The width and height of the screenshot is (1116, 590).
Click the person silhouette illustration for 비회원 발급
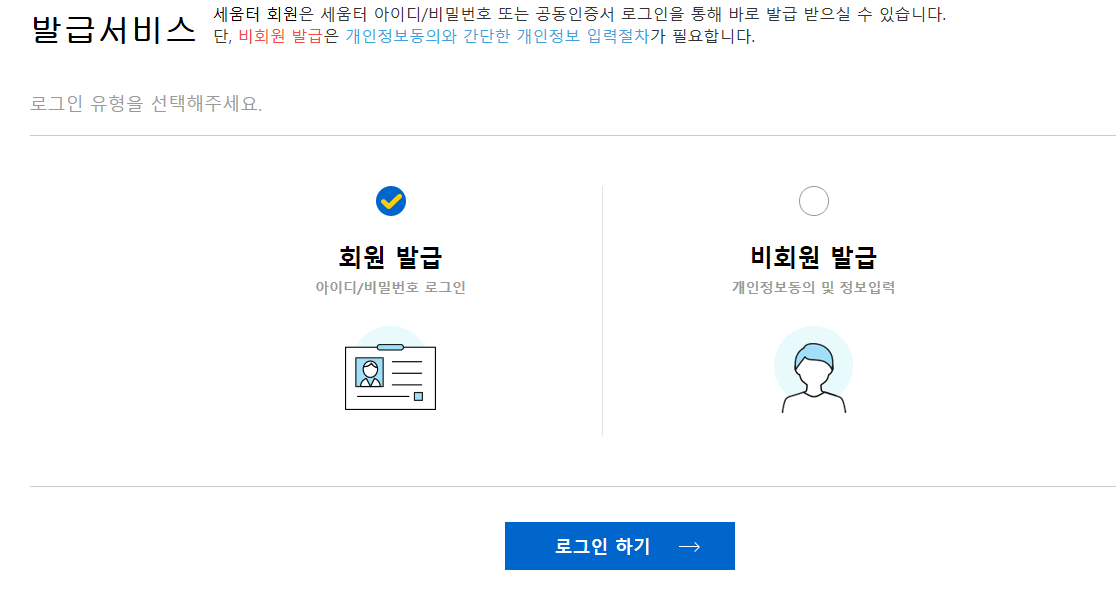pos(814,370)
